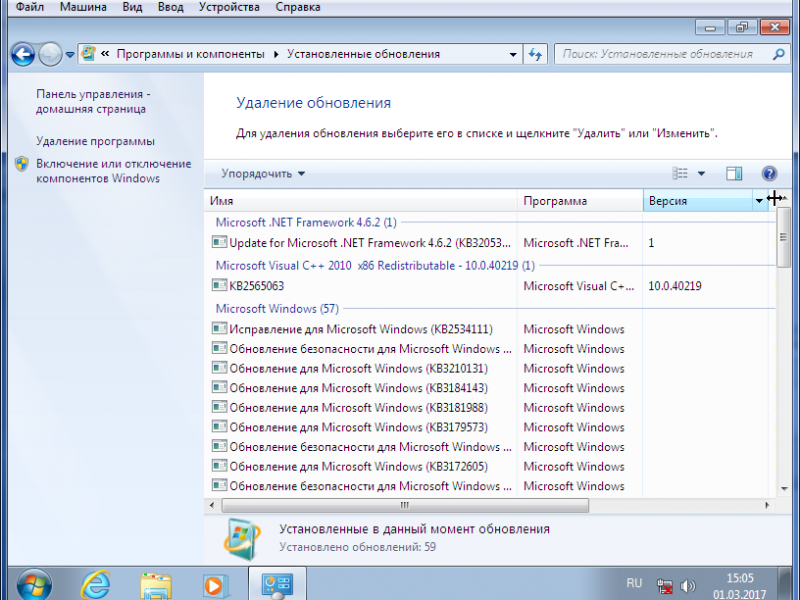This screenshot has height=600, width=800.
Task: Sort by the Программа column header
Action: tap(580, 201)
